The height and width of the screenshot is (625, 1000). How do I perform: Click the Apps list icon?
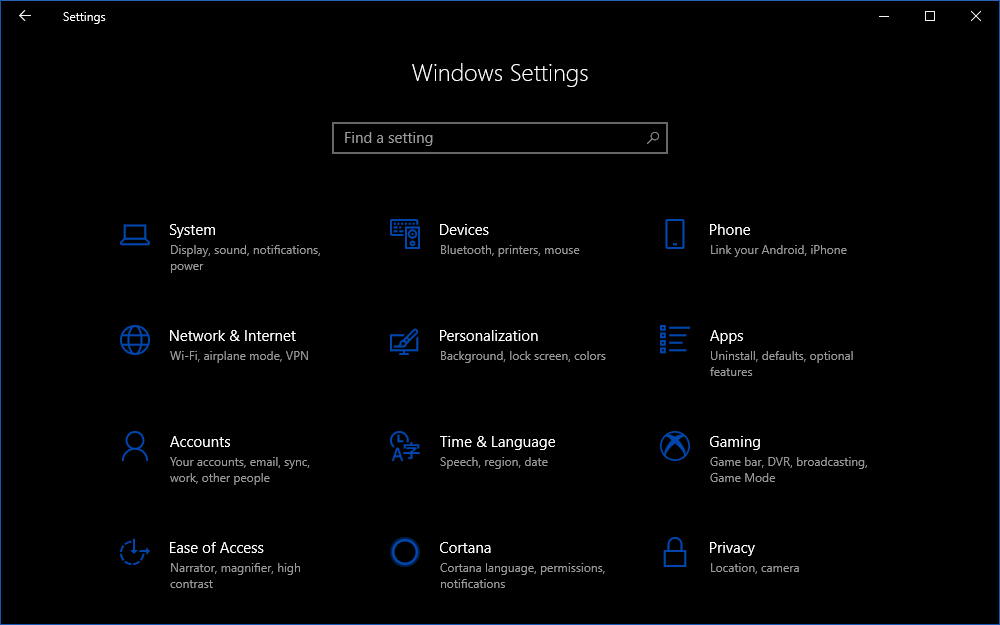(x=675, y=341)
